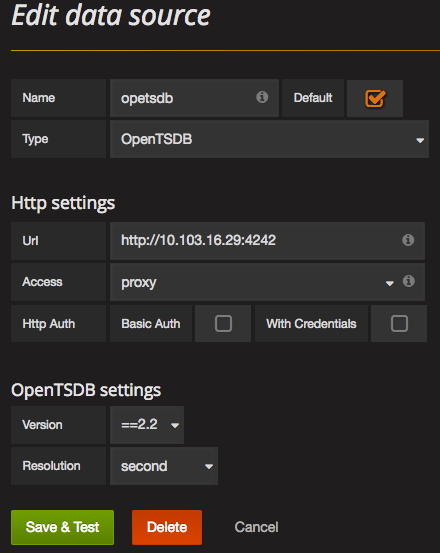This screenshot has width=440, height=553.
Task: Open the Type dropdown showing OpenTSDB
Action: [269, 139]
